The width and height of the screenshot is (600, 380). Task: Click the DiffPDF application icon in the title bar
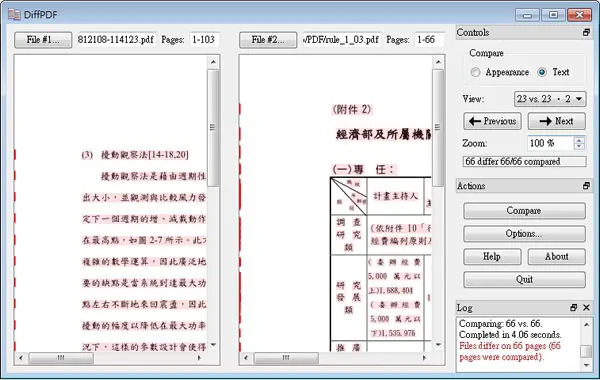pyautogui.click(x=14, y=15)
